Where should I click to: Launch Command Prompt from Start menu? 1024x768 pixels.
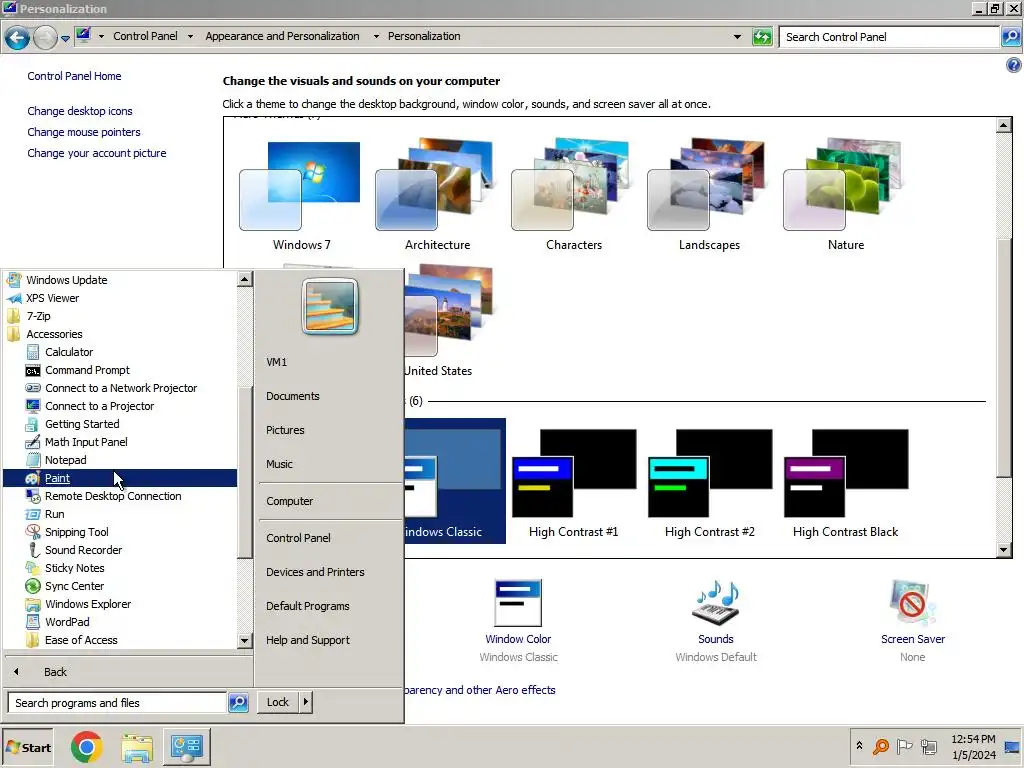click(x=87, y=370)
